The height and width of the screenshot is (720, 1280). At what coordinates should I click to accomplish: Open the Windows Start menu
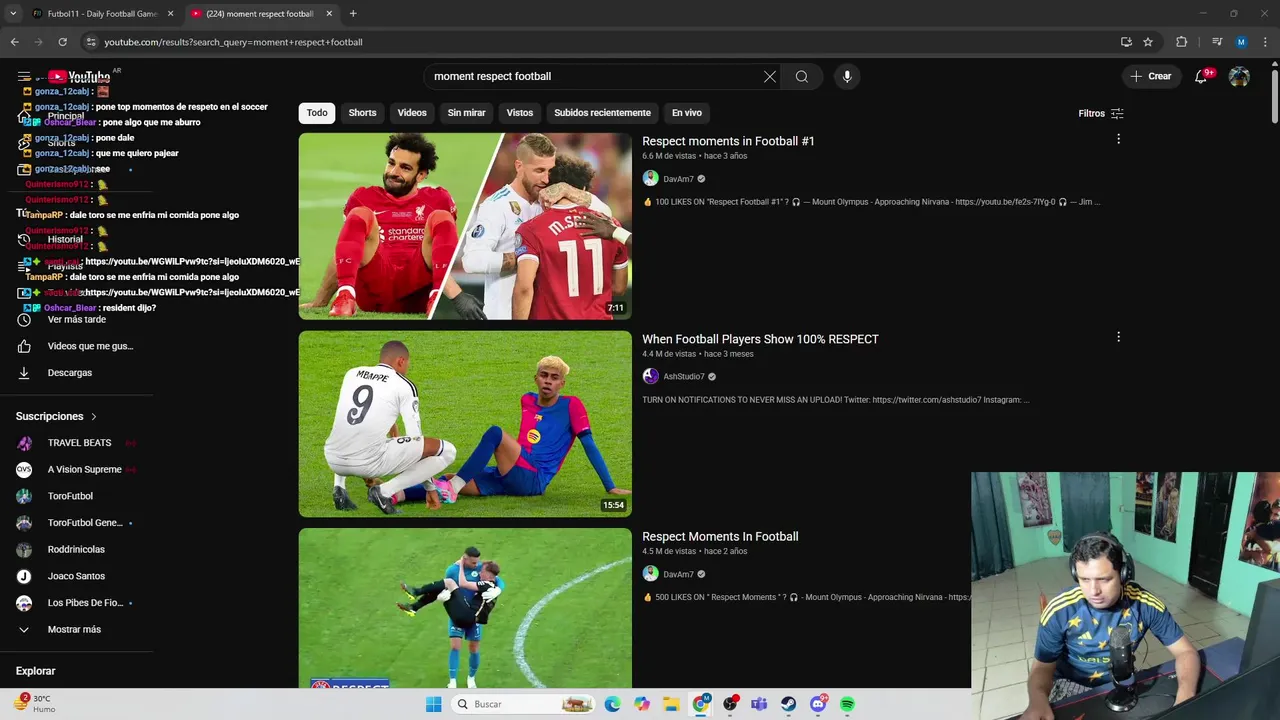click(433, 704)
